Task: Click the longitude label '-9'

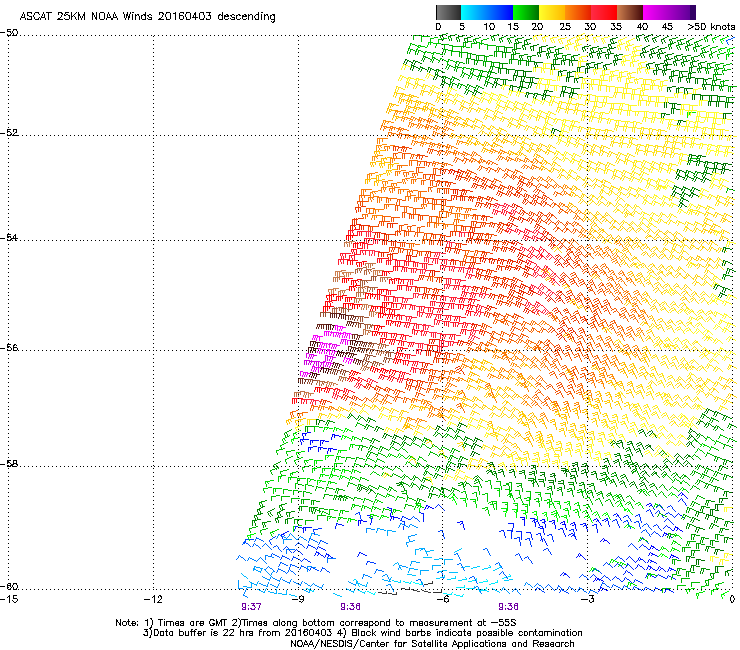Action: pos(298,599)
